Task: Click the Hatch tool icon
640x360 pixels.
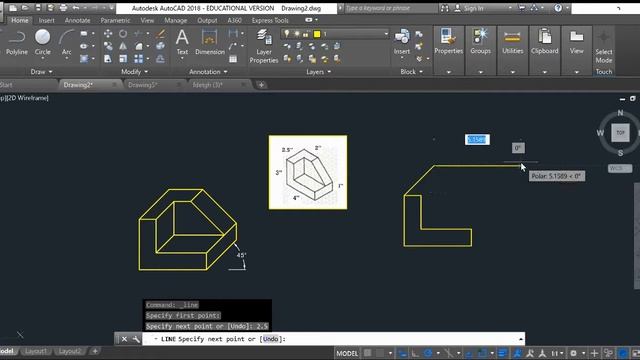Action: pos(84,59)
